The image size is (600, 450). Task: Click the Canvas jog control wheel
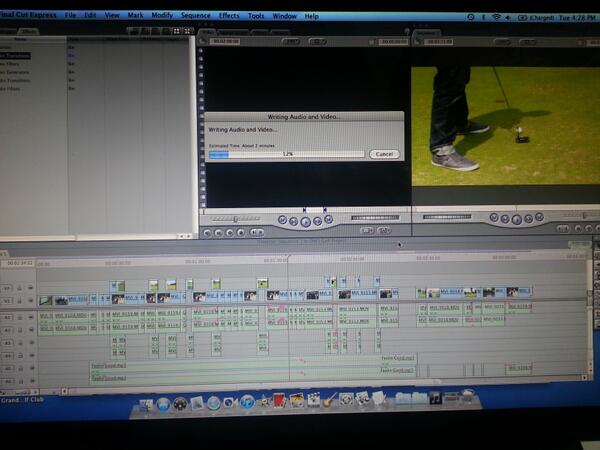tap(447, 217)
